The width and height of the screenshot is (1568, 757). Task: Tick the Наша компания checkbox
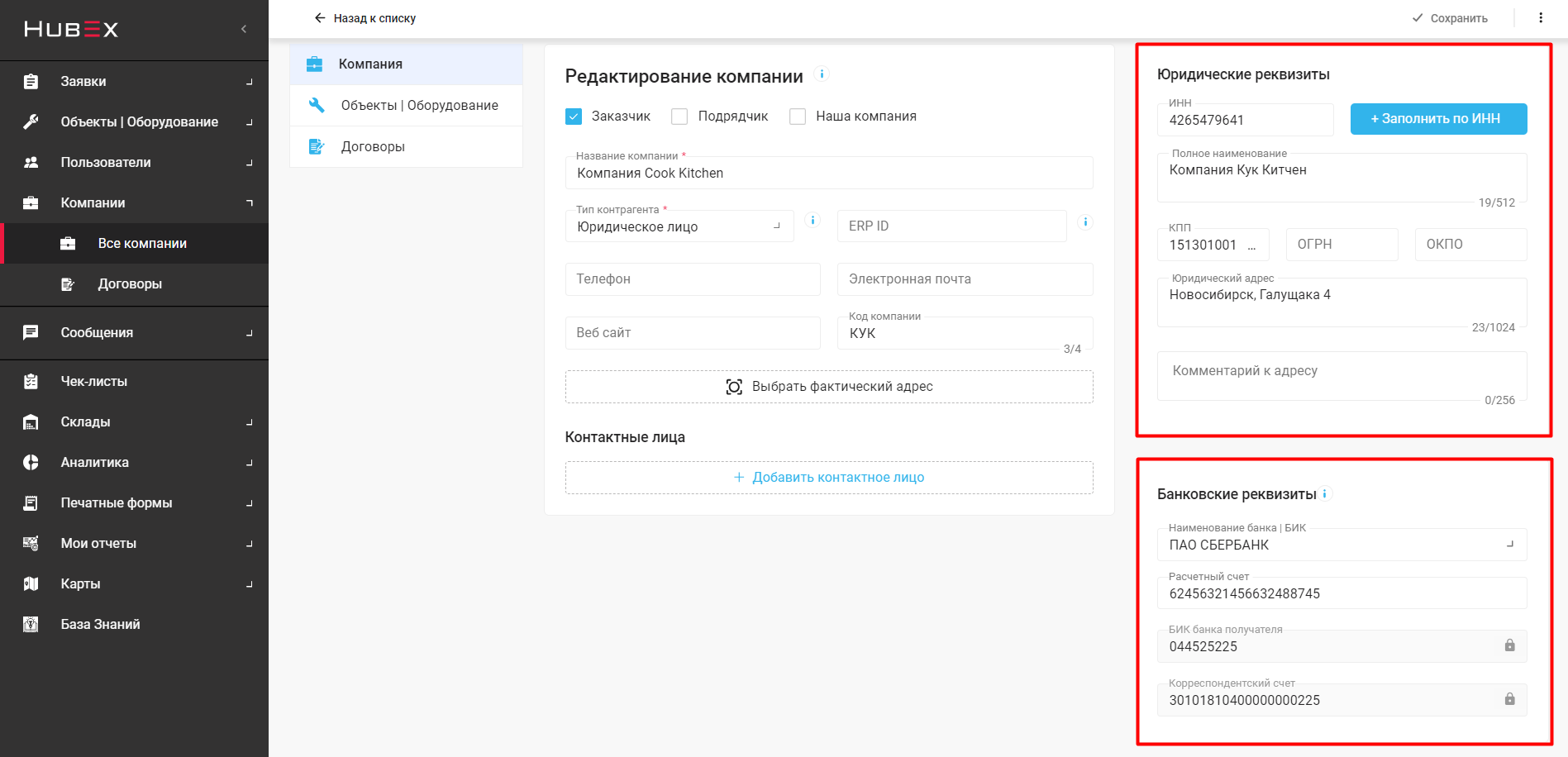click(798, 117)
